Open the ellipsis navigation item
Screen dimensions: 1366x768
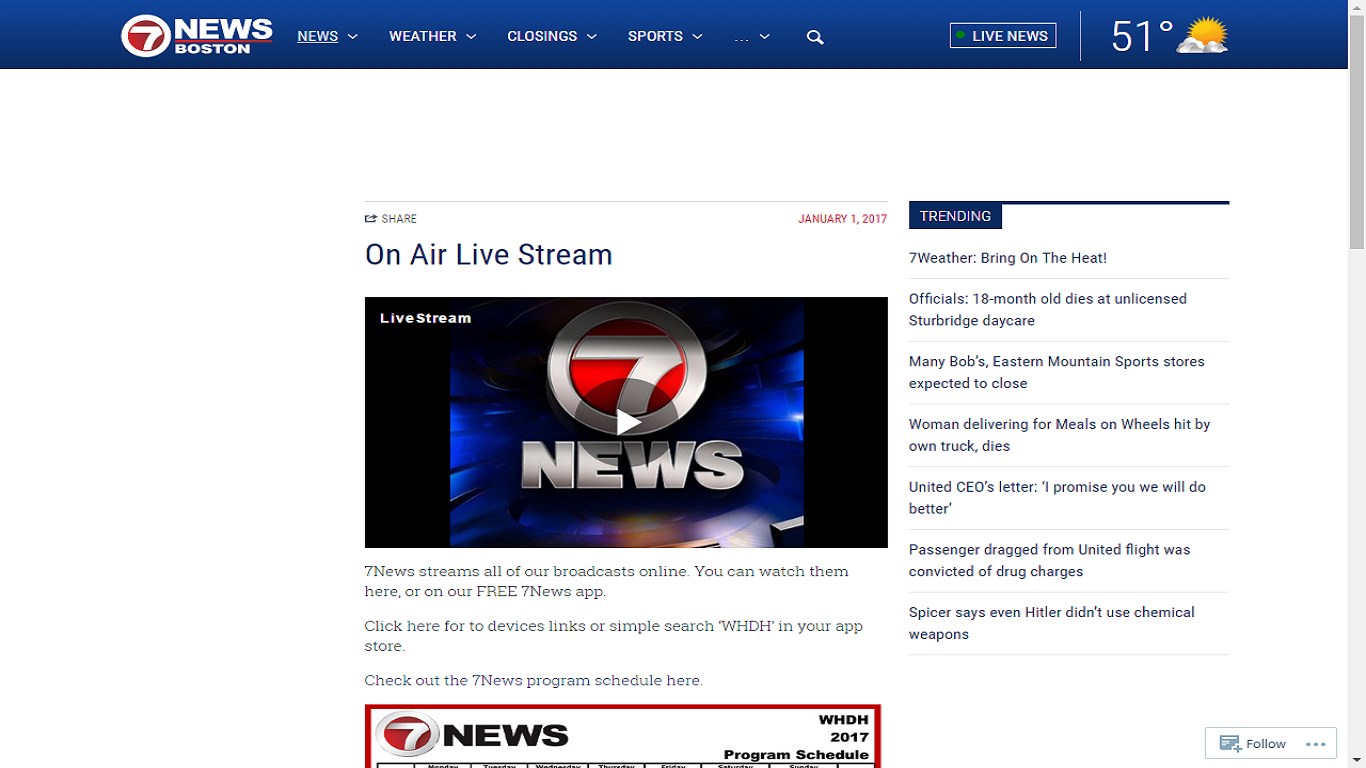click(741, 38)
